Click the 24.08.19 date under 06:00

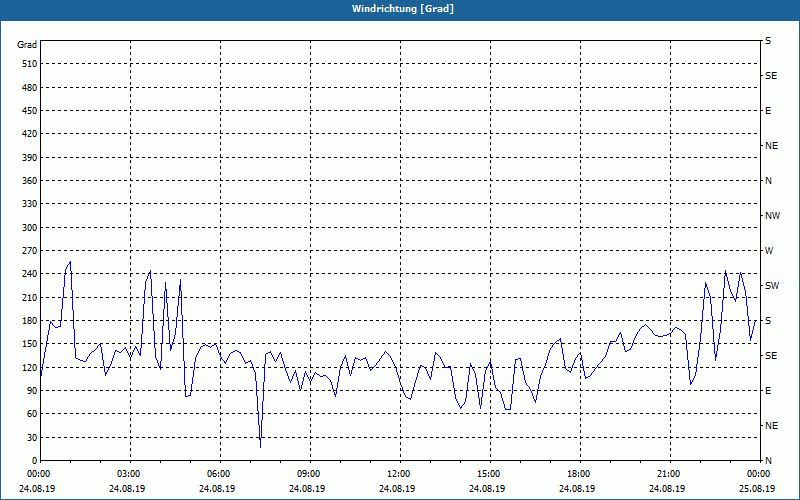(217, 489)
